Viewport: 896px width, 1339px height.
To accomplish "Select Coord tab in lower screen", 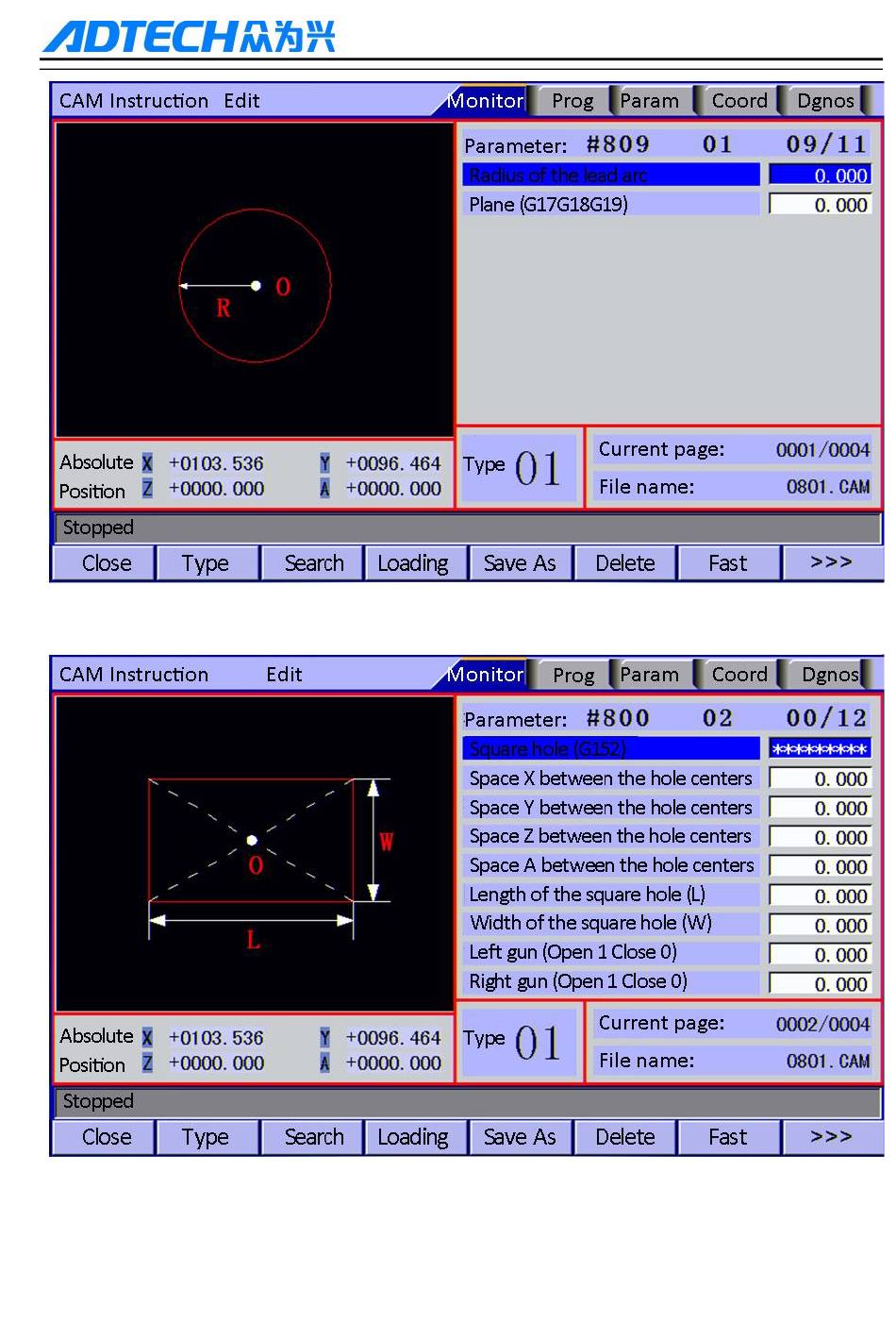I will tap(739, 675).
